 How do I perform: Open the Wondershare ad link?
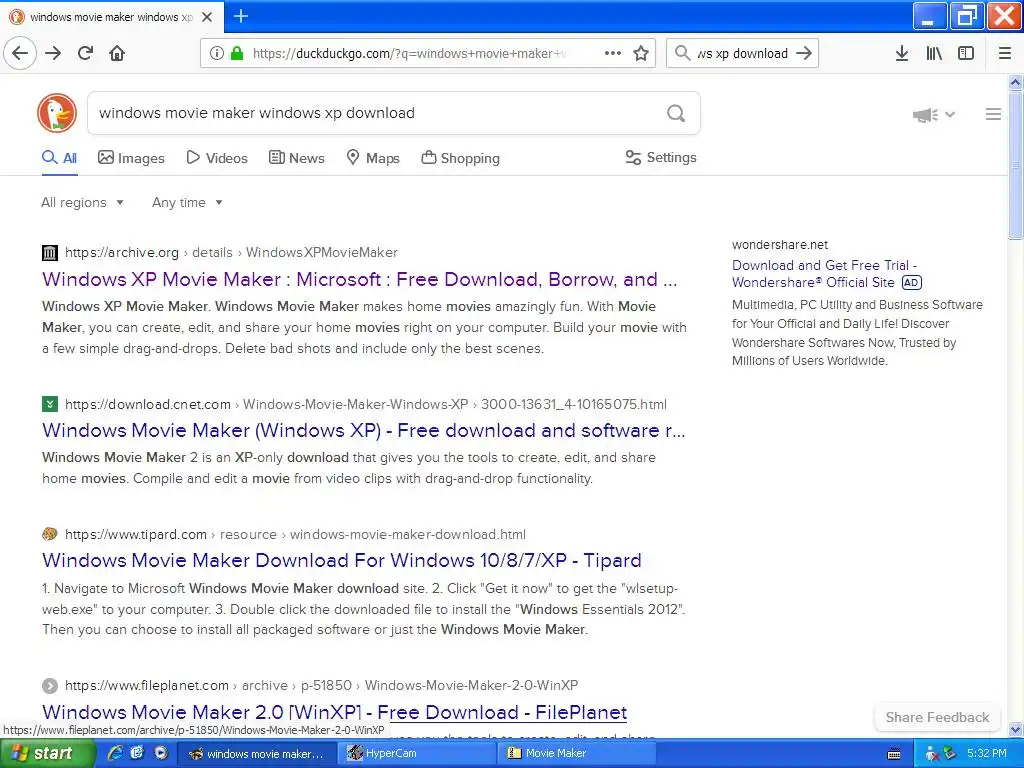824,274
